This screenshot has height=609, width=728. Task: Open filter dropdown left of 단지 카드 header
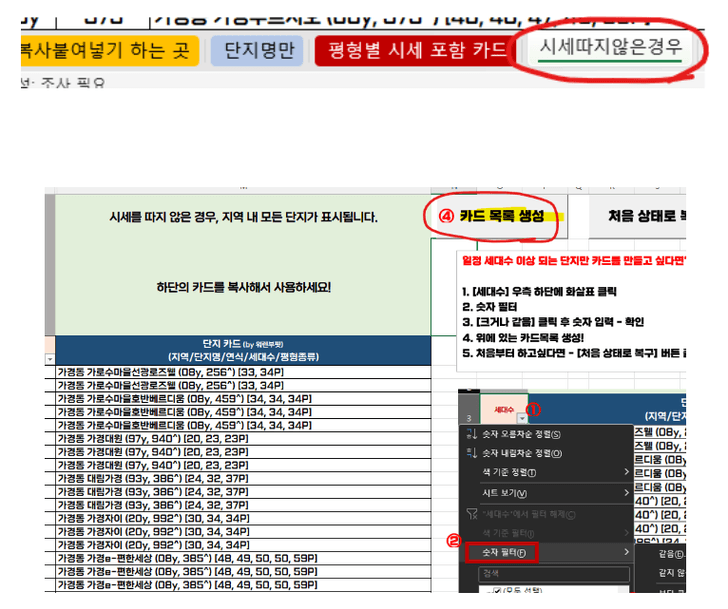point(50,359)
